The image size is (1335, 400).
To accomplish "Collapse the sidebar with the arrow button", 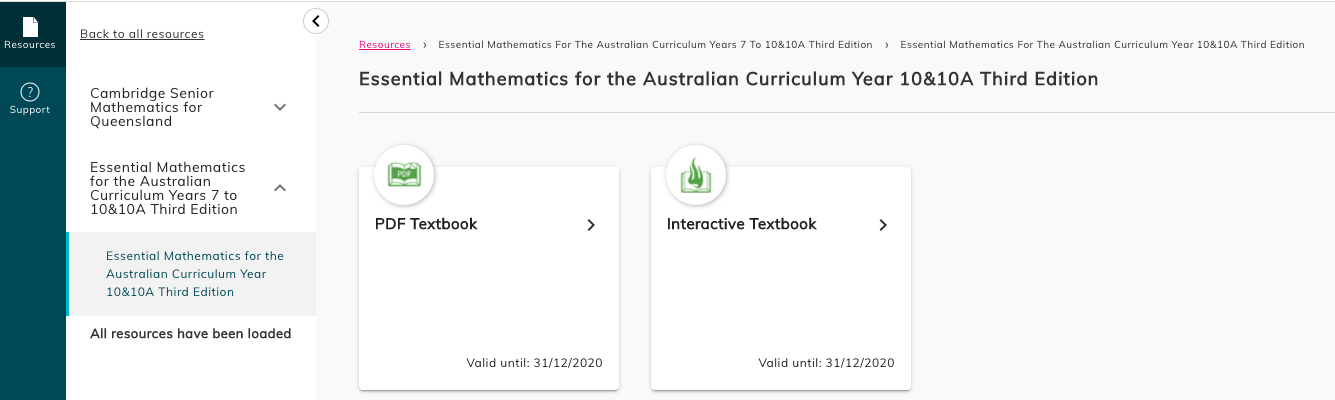I will point(316,21).
